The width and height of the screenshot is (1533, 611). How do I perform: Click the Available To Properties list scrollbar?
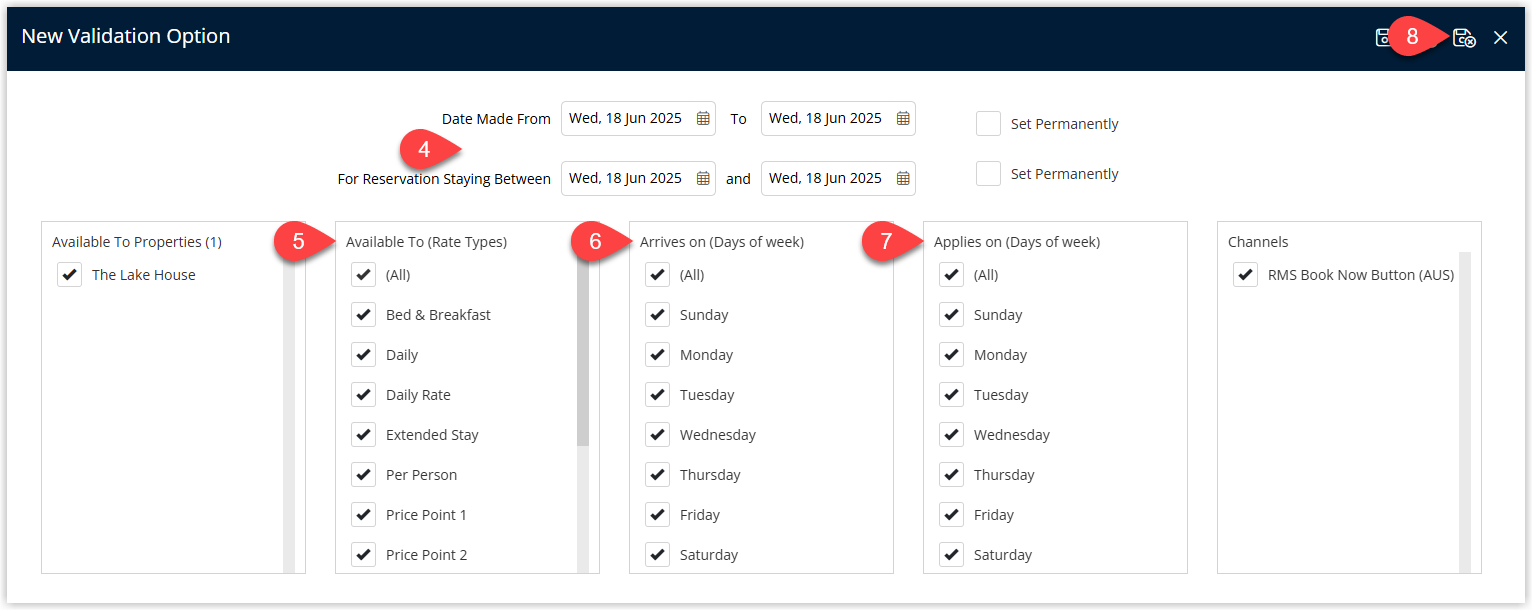(x=289, y=413)
